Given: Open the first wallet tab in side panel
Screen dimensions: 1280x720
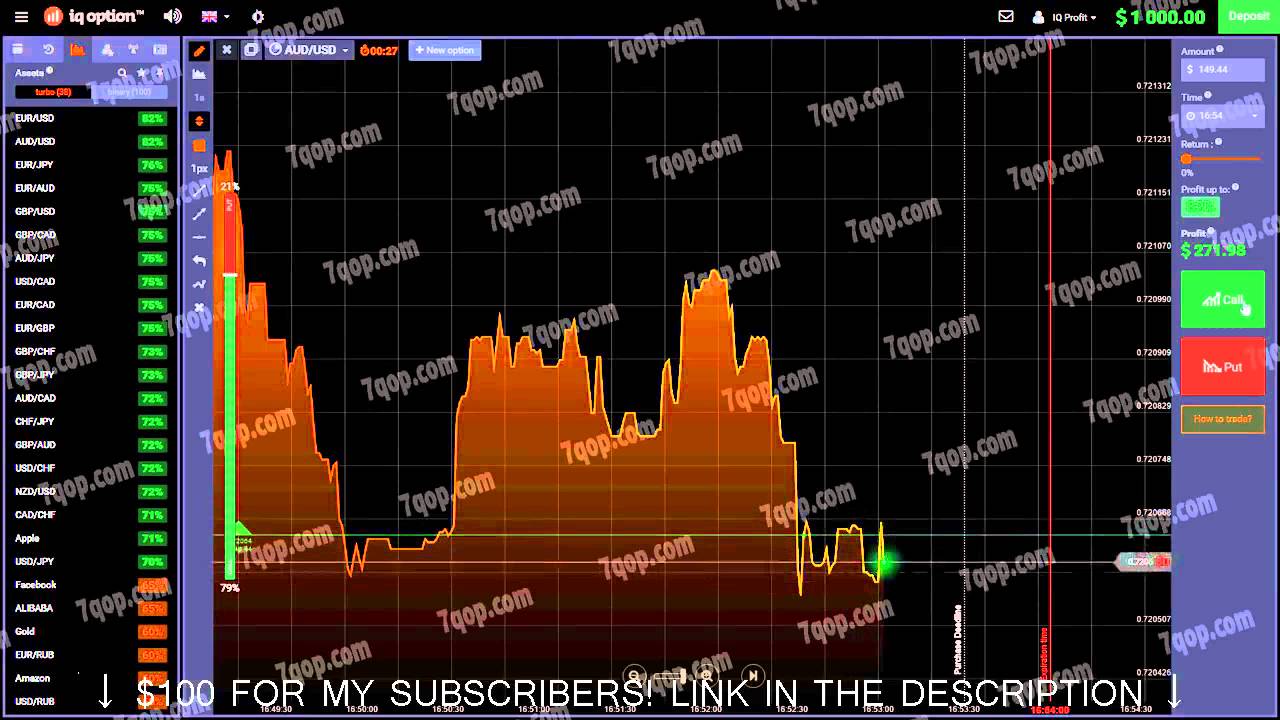Looking at the screenshot, I should [x=19, y=49].
